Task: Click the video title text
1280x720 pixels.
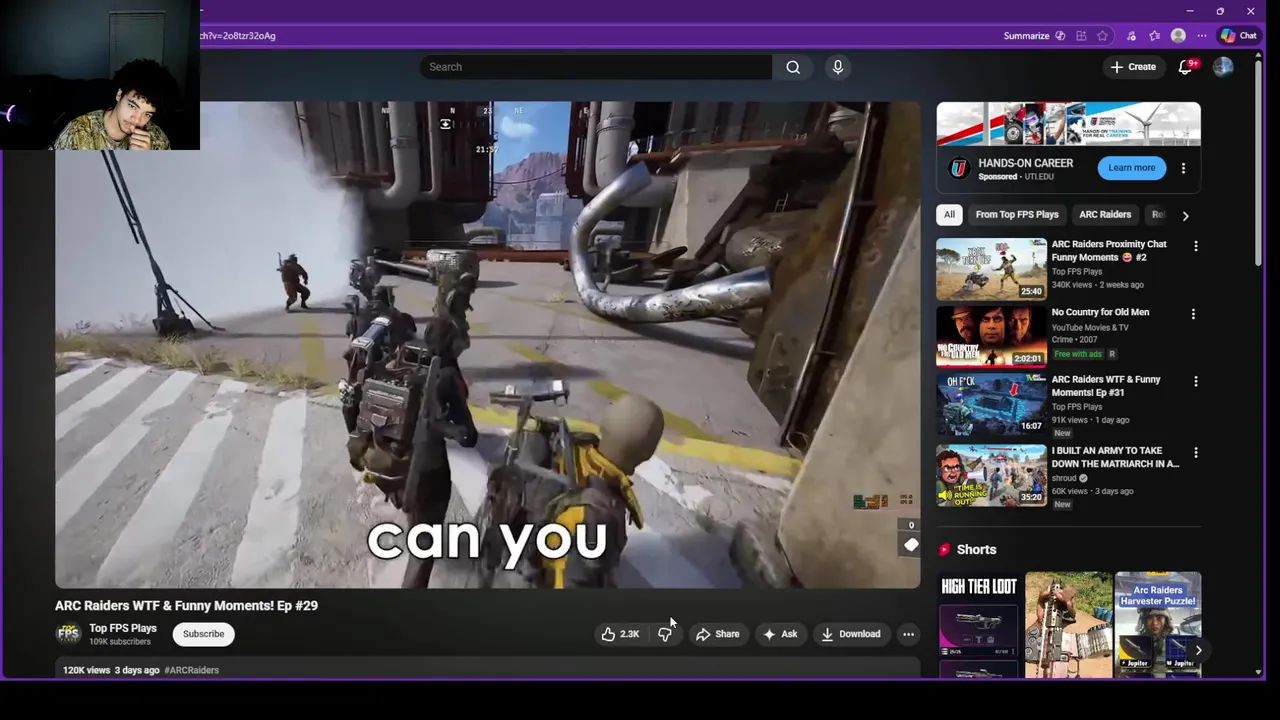Action: point(186,606)
